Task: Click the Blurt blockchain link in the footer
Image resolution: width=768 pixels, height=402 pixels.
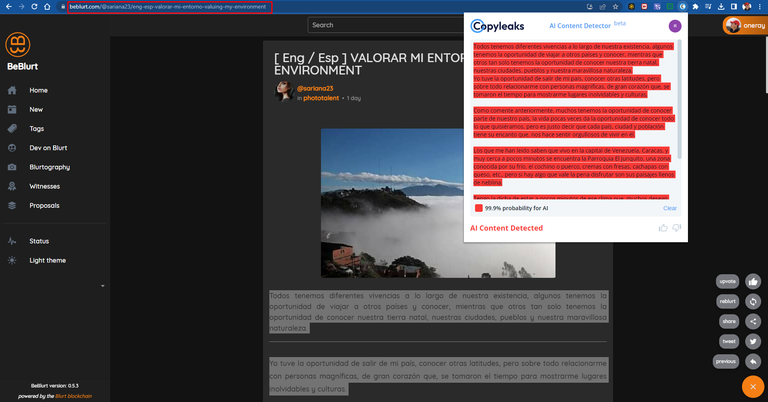Action: click(x=73, y=396)
